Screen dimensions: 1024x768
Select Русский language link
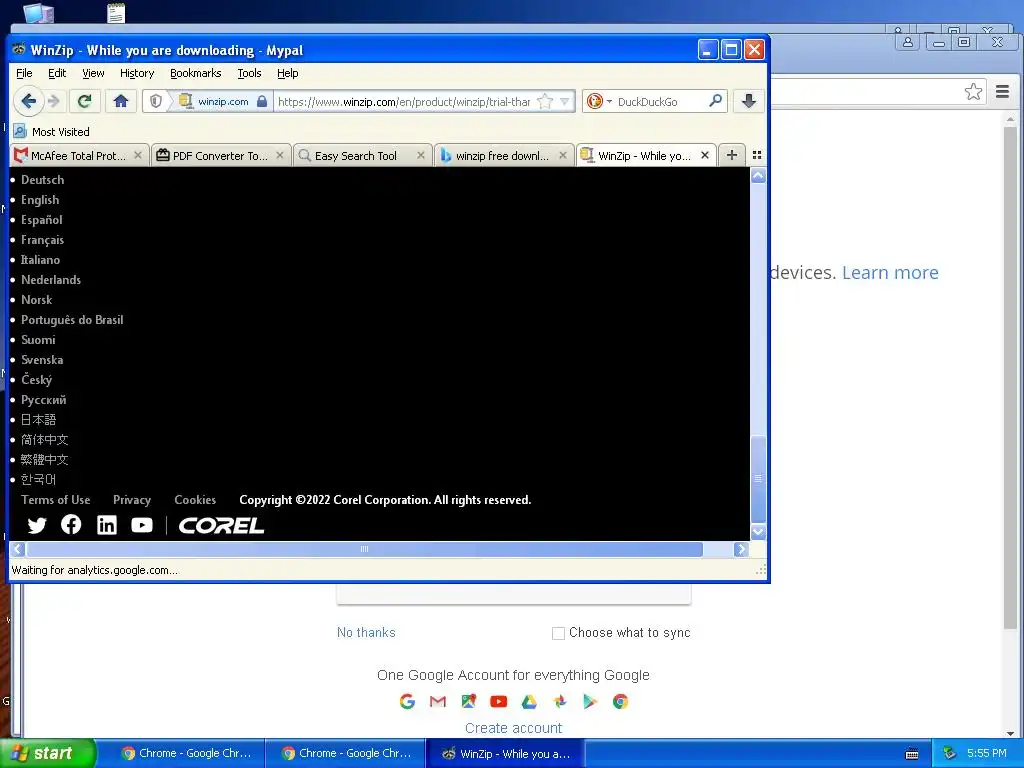(43, 400)
